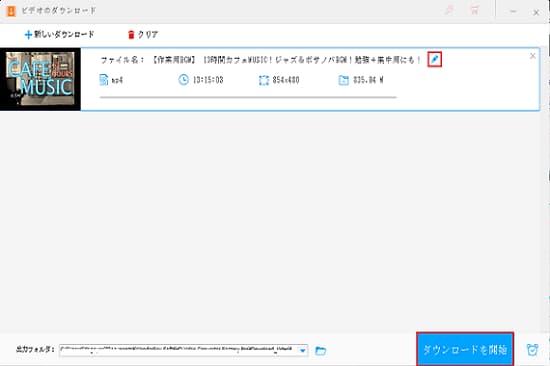
Task: Click the クリア trash button
Action: coord(142,34)
